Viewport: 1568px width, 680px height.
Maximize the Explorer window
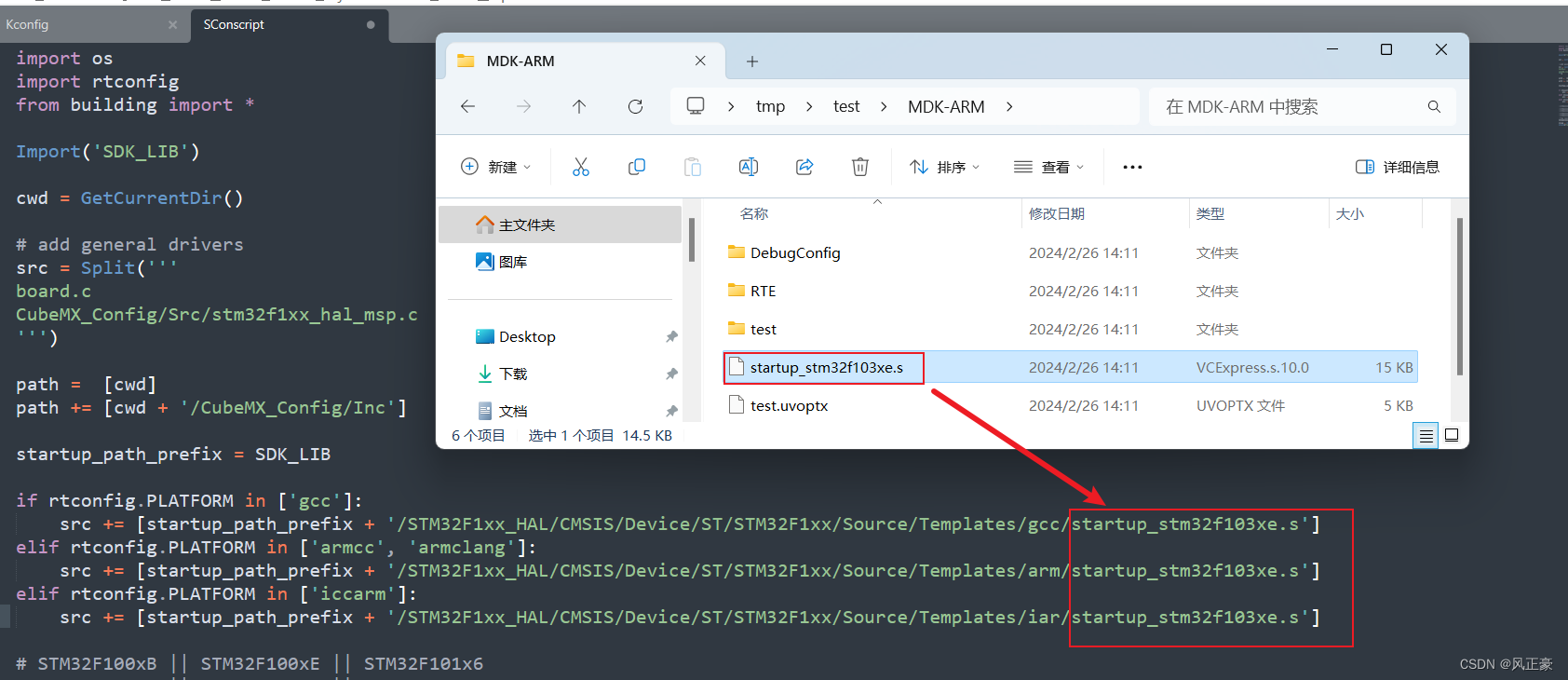click(1386, 49)
